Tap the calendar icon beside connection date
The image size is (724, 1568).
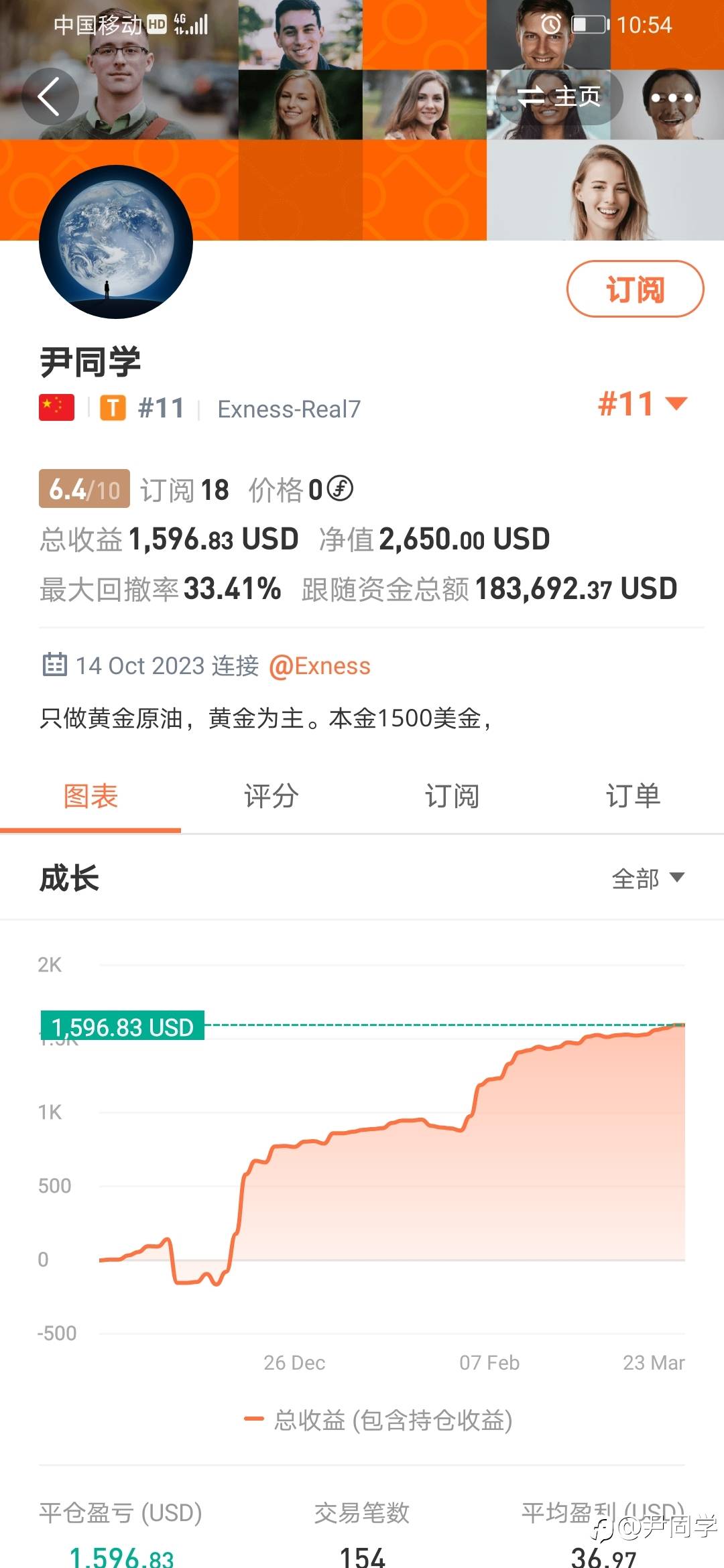point(54,665)
